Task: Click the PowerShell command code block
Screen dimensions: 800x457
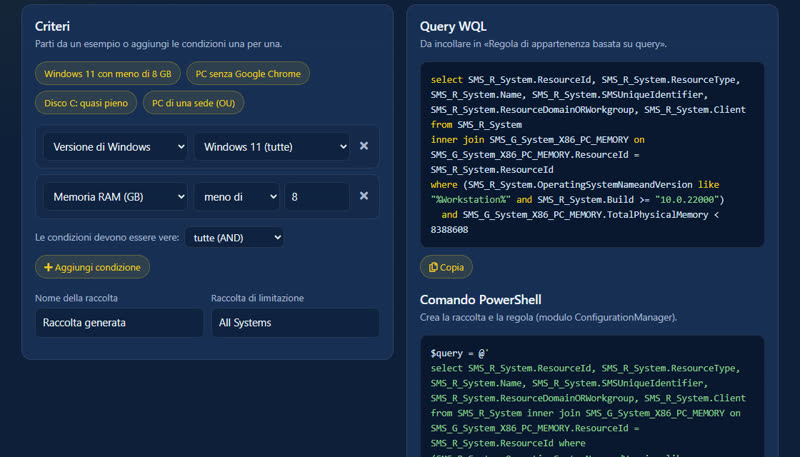Action: click(x=592, y=396)
